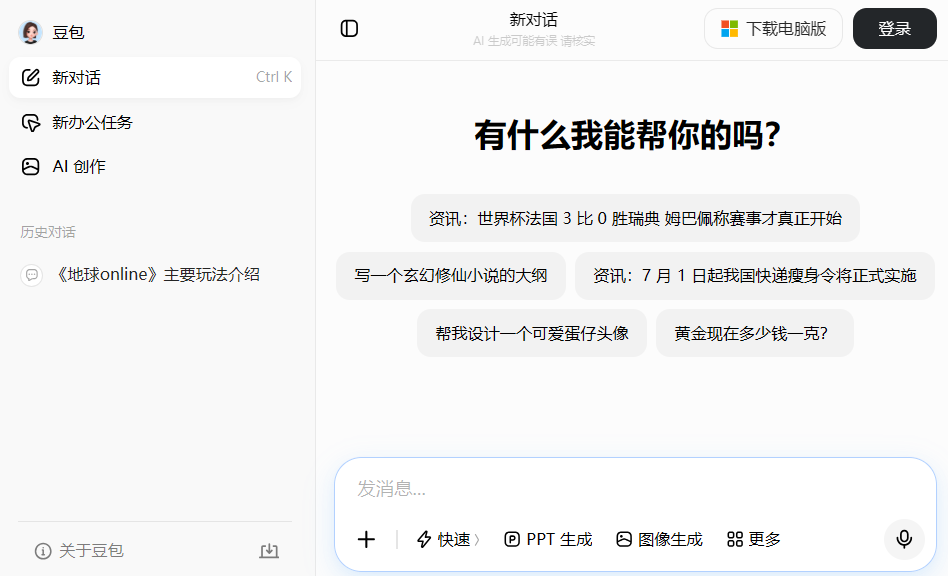Click the 登录 login button
This screenshot has width=948, height=576.
[x=894, y=28]
